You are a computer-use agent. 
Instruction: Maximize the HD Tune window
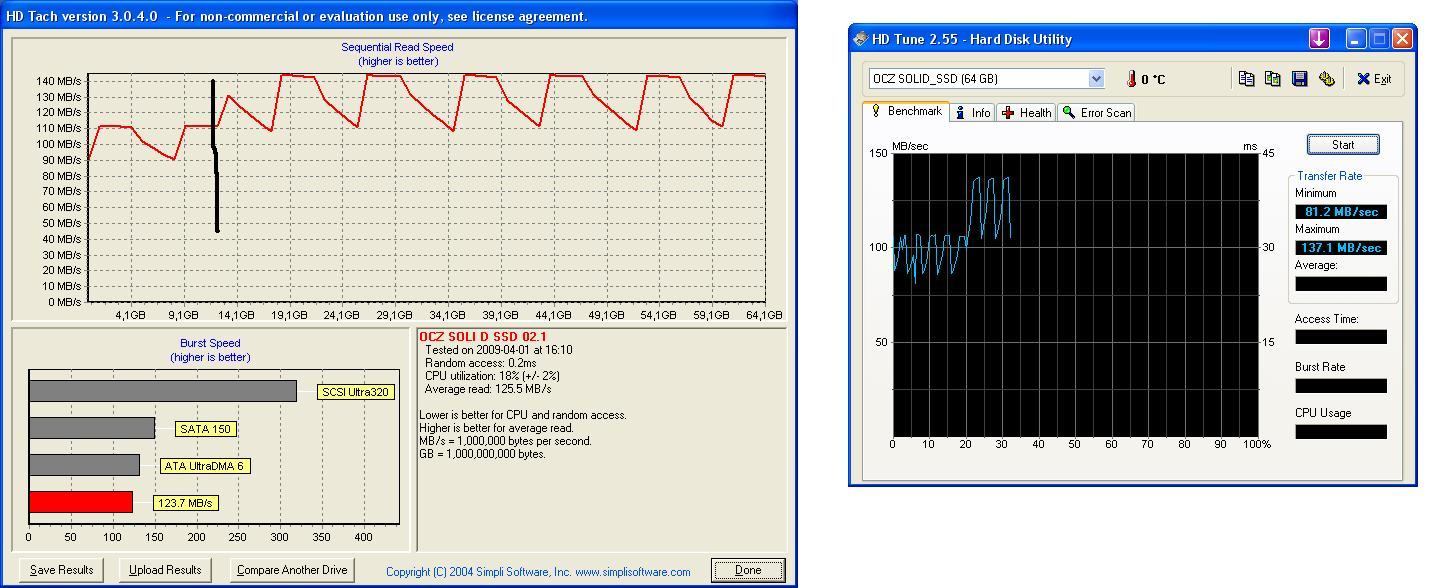coord(1379,39)
